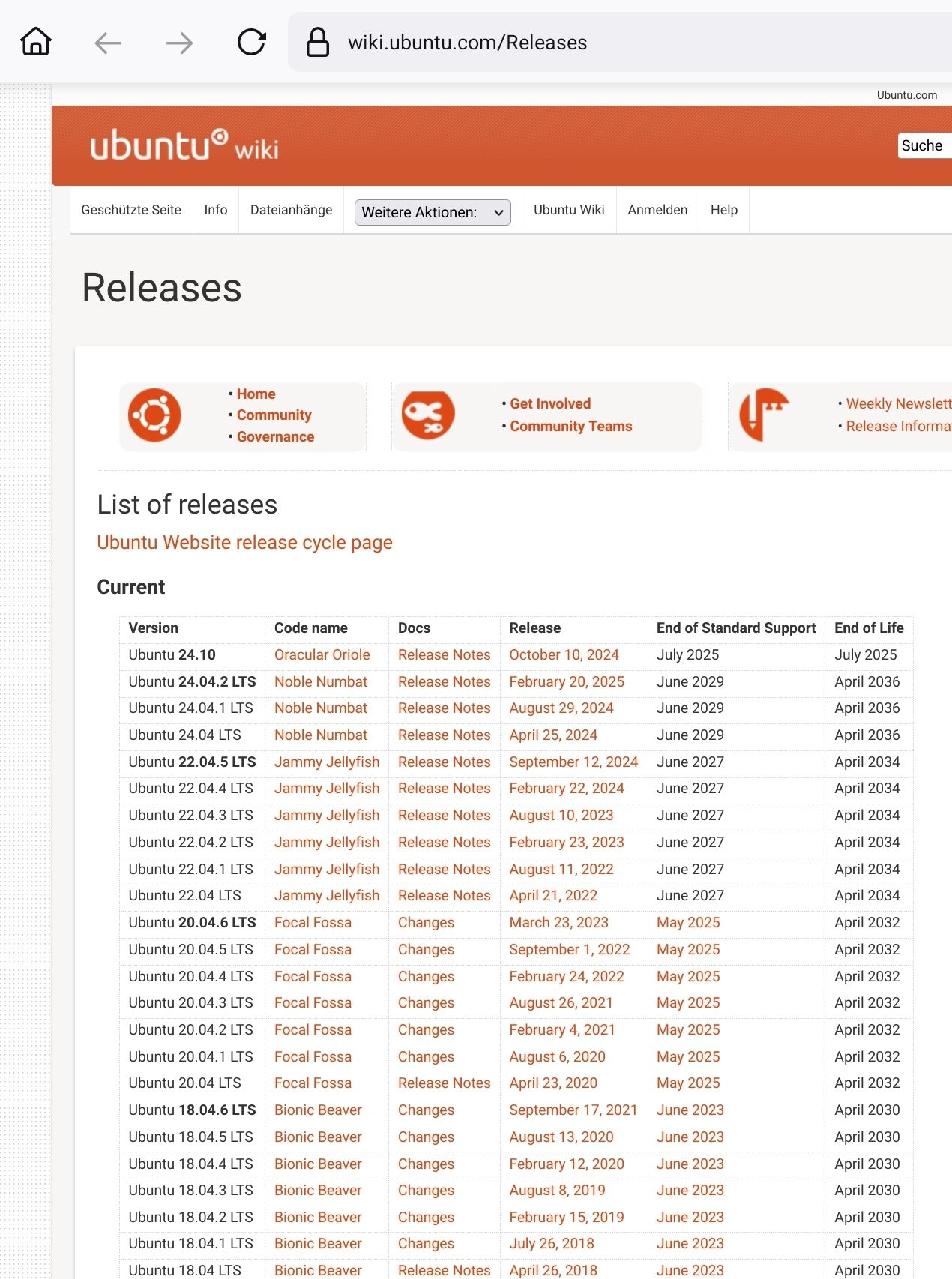Open the Community link
This screenshot has height=1279, width=952.
(x=274, y=415)
